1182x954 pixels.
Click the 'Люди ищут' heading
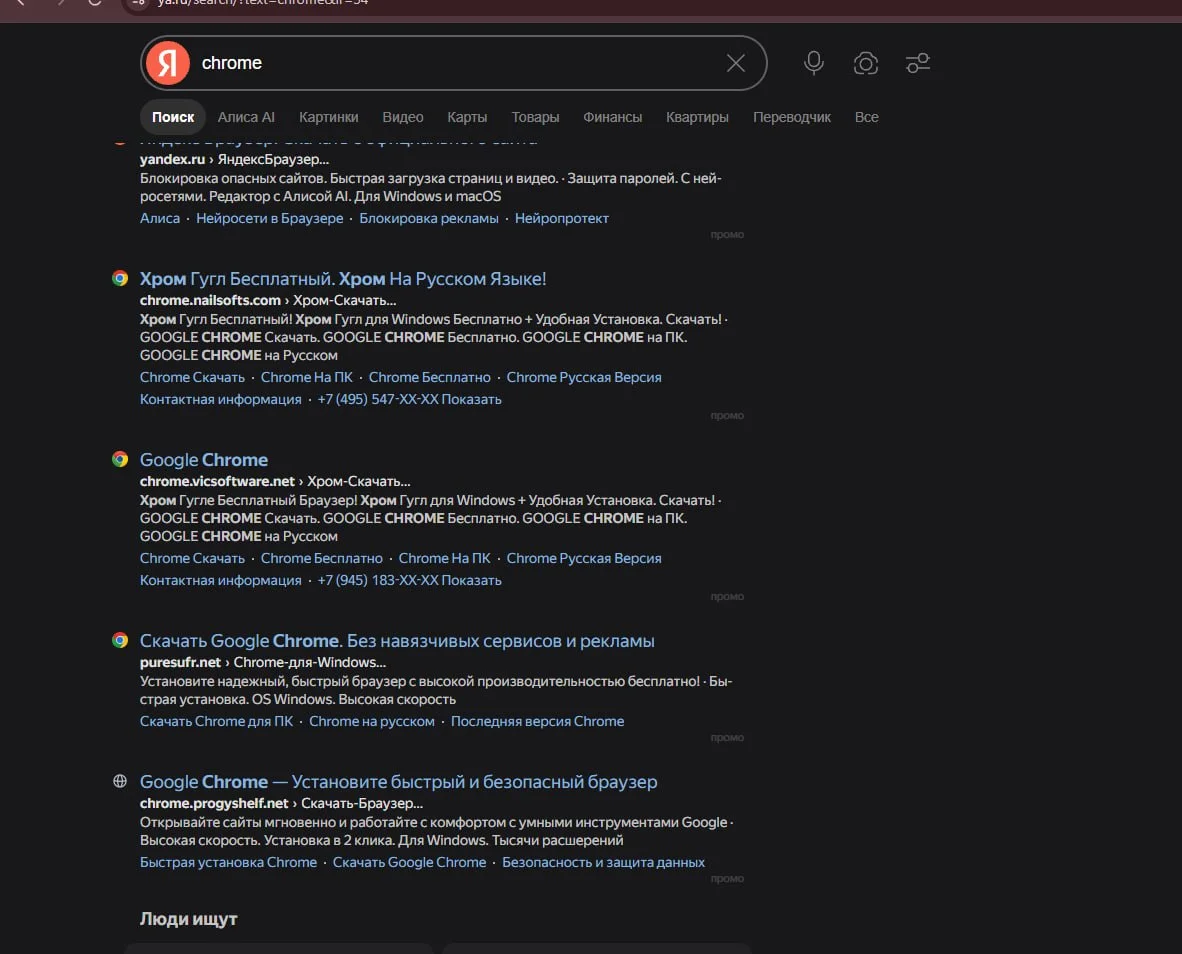[x=188, y=919]
